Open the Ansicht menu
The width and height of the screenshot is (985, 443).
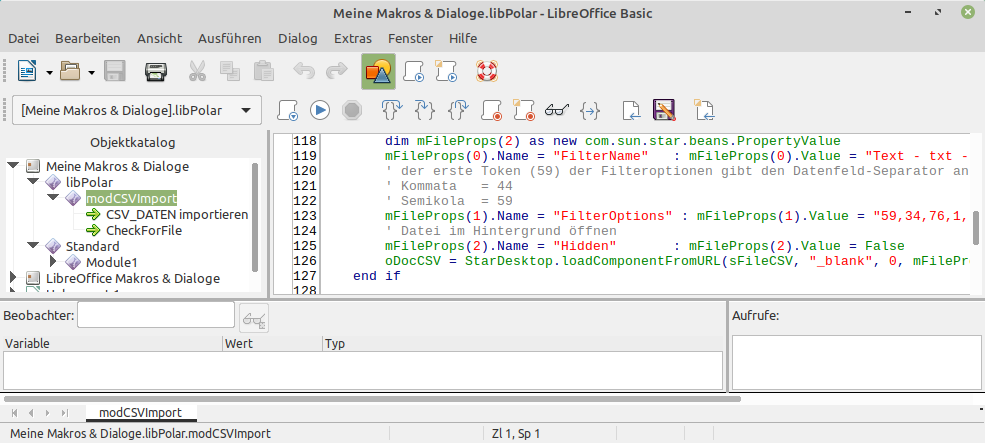point(160,38)
